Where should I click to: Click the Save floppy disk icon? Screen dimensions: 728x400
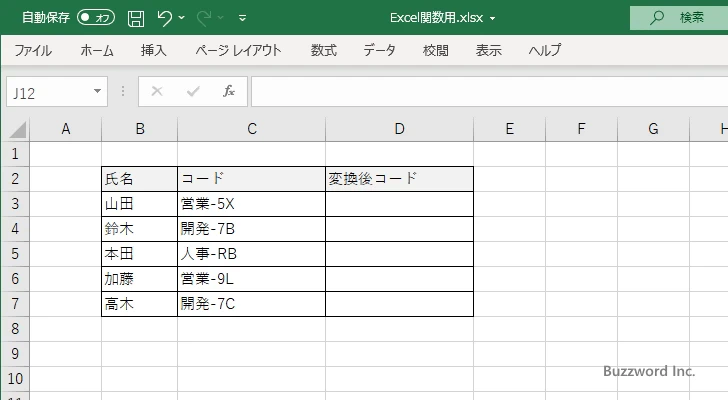point(136,18)
